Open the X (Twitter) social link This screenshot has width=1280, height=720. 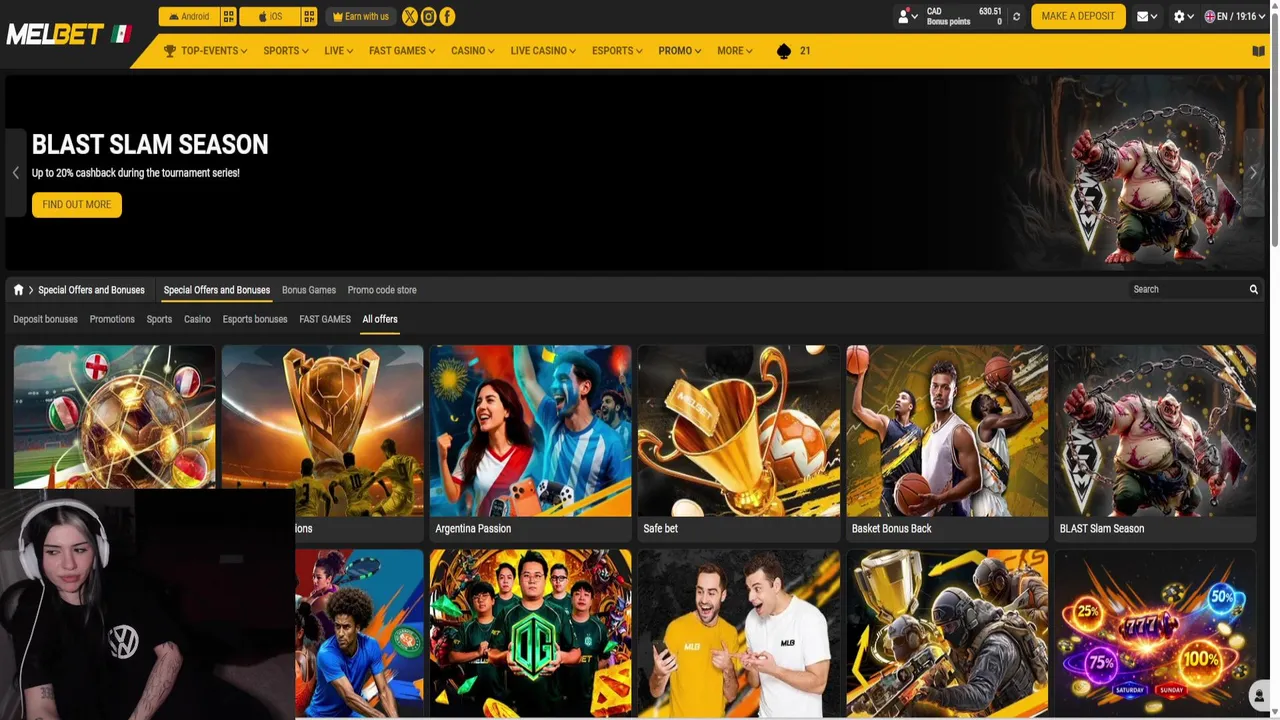tap(410, 16)
